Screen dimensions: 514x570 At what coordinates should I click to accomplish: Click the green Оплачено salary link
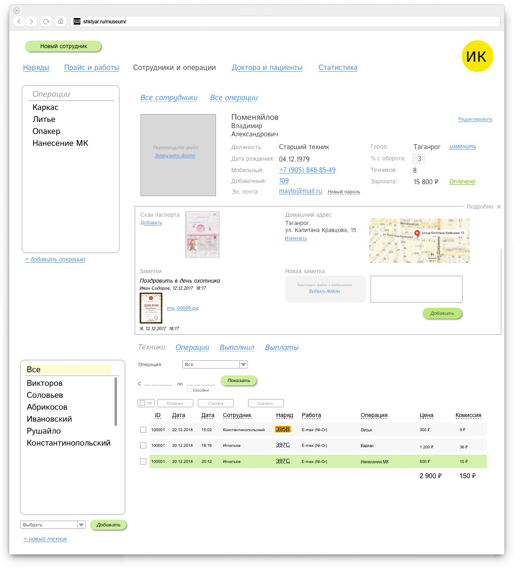click(462, 181)
